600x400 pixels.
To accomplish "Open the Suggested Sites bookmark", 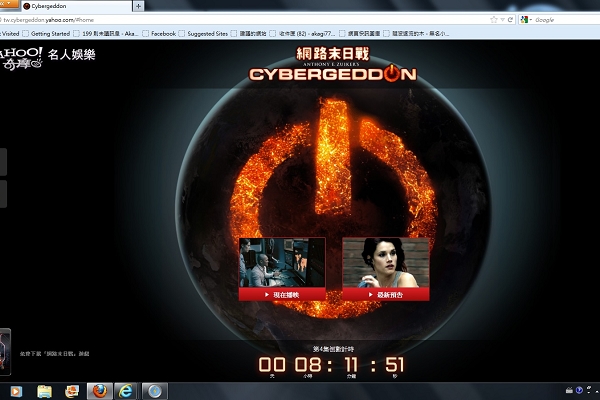I will pos(203,34).
